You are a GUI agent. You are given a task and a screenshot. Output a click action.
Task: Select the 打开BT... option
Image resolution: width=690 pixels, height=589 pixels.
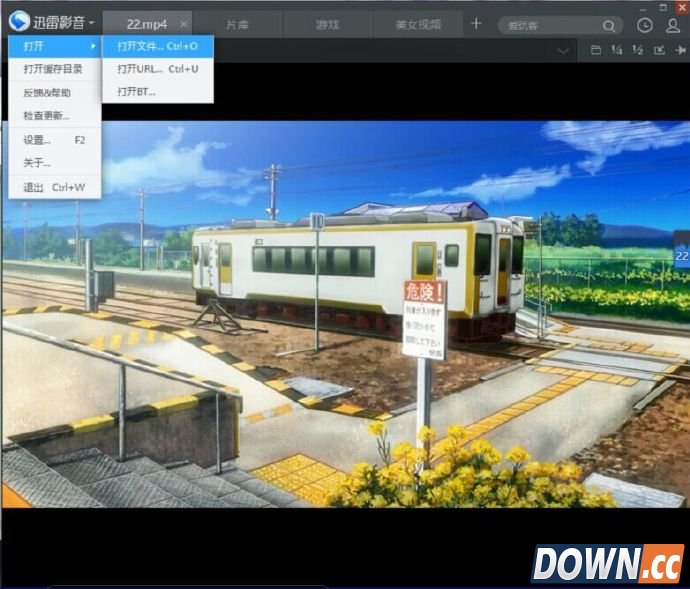(137, 92)
